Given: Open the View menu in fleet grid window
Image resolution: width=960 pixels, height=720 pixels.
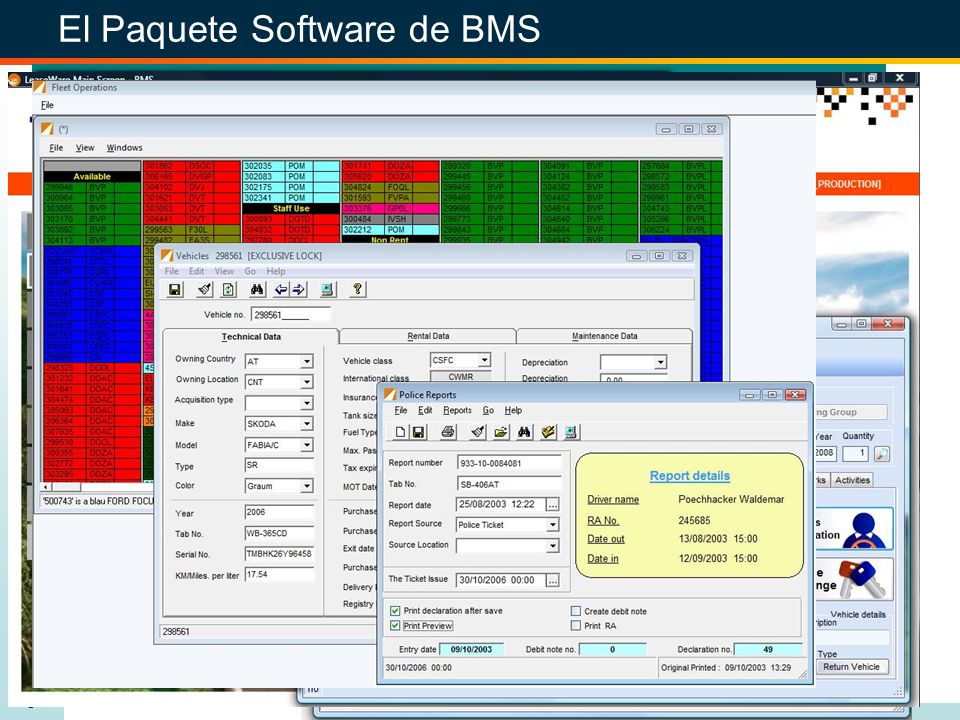Looking at the screenshot, I should coord(85,148).
